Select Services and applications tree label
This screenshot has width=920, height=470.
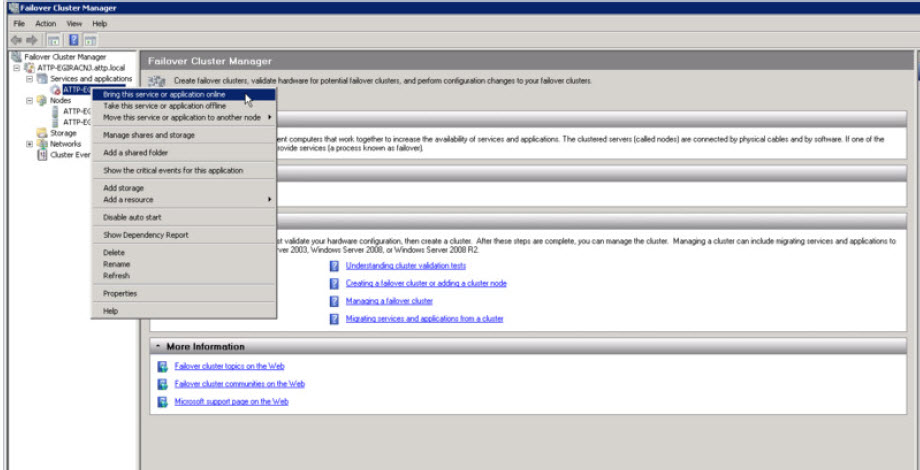coord(91,79)
